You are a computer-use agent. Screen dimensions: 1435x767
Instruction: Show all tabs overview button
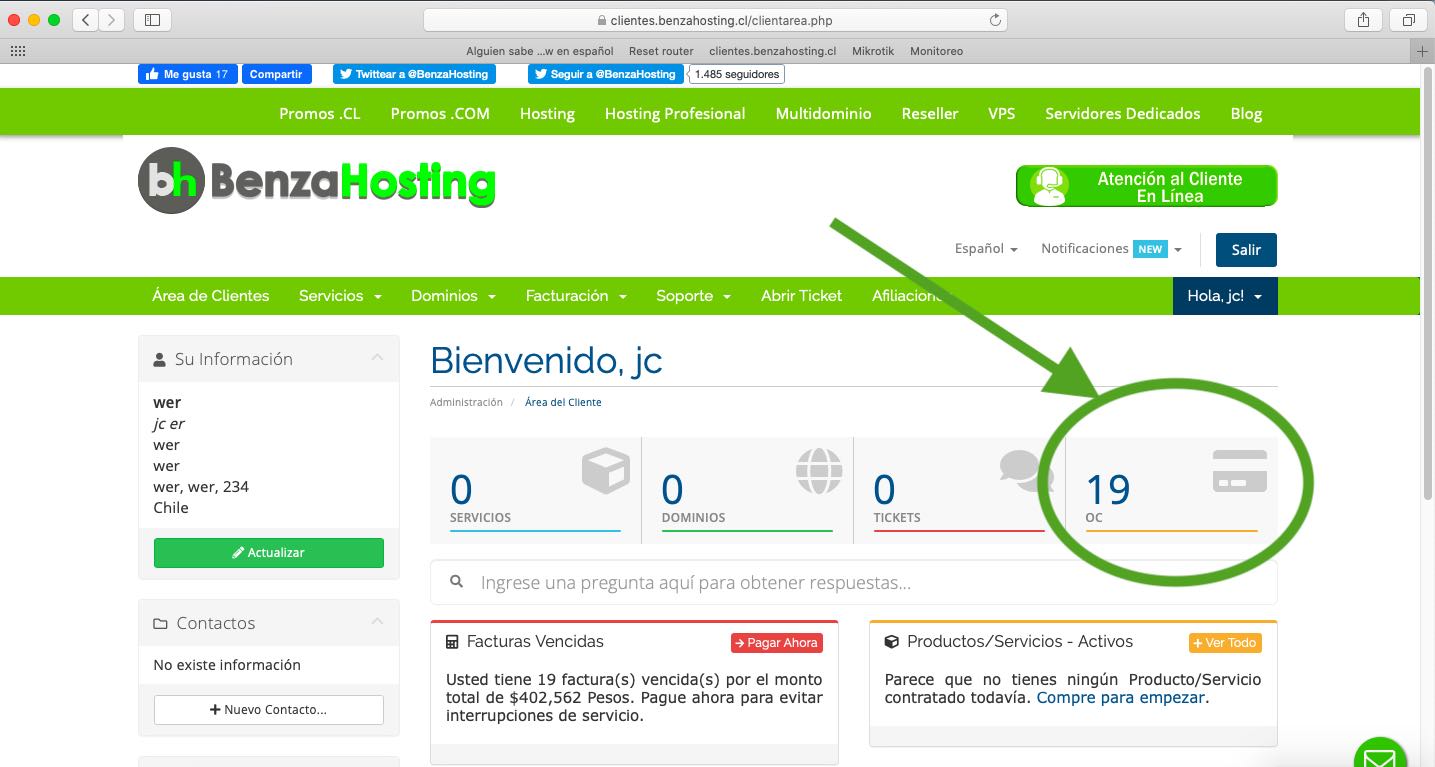[1408, 20]
